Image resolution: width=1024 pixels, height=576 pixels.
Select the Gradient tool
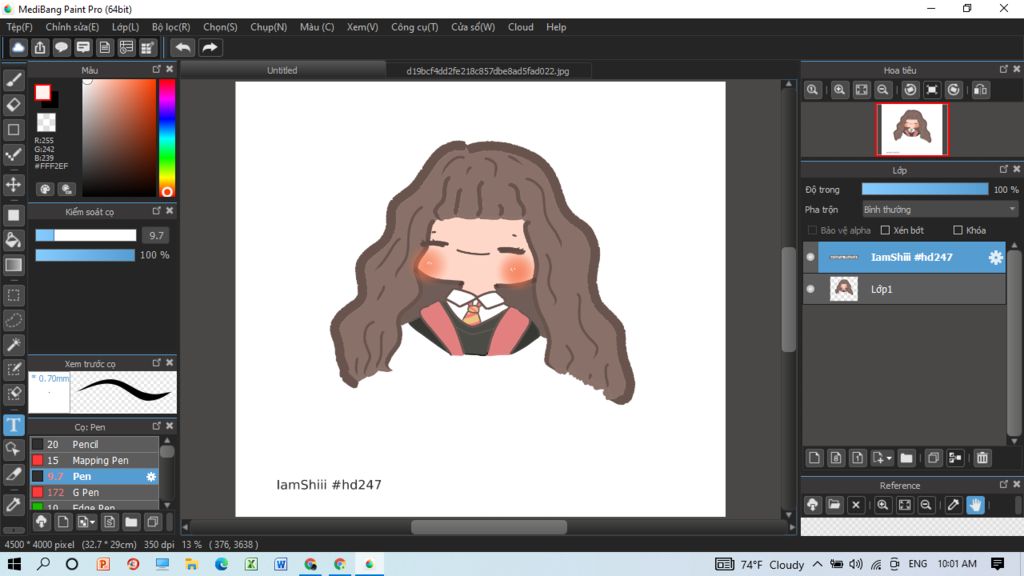(x=14, y=264)
